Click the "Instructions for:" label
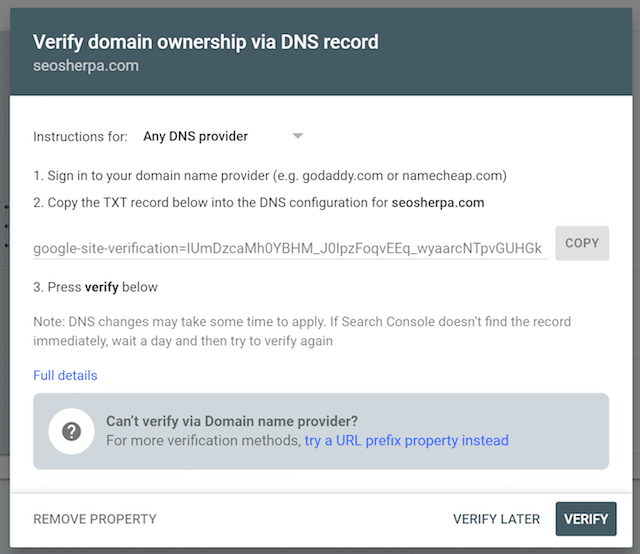 point(80,136)
